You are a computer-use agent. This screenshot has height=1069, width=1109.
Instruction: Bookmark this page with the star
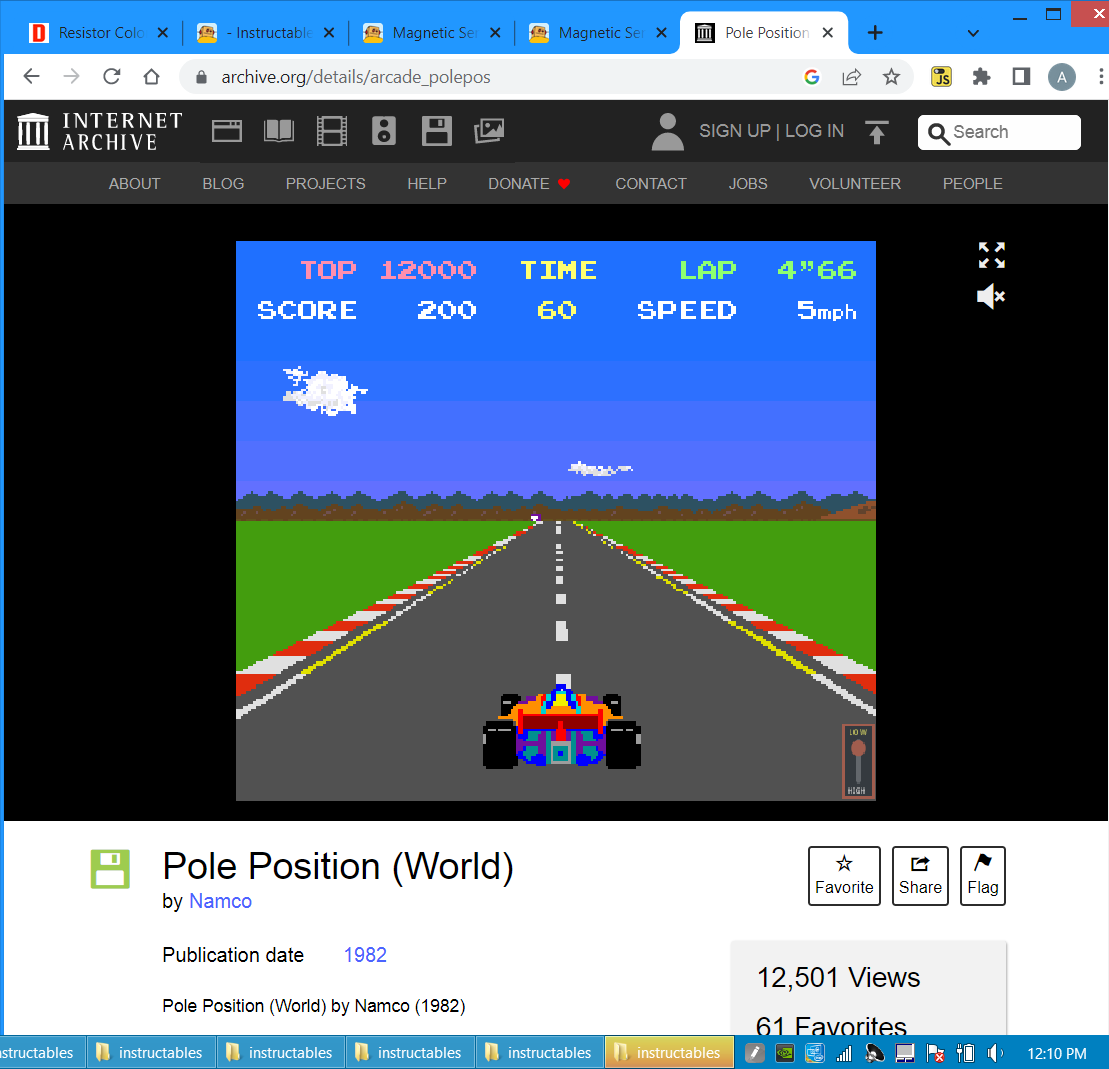pos(891,77)
